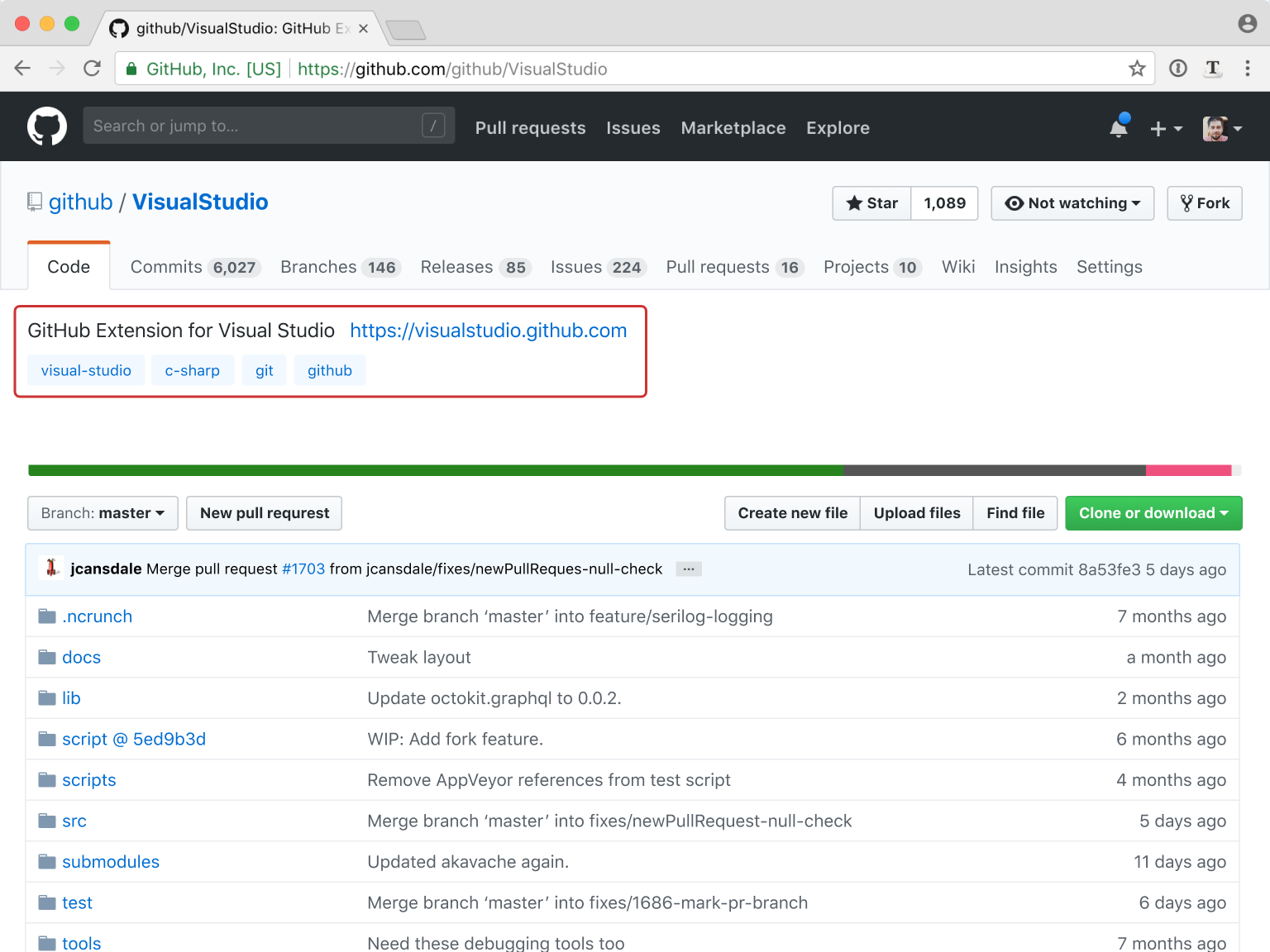1270x952 pixels.
Task: Open the Insights tab
Action: click(x=1025, y=267)
